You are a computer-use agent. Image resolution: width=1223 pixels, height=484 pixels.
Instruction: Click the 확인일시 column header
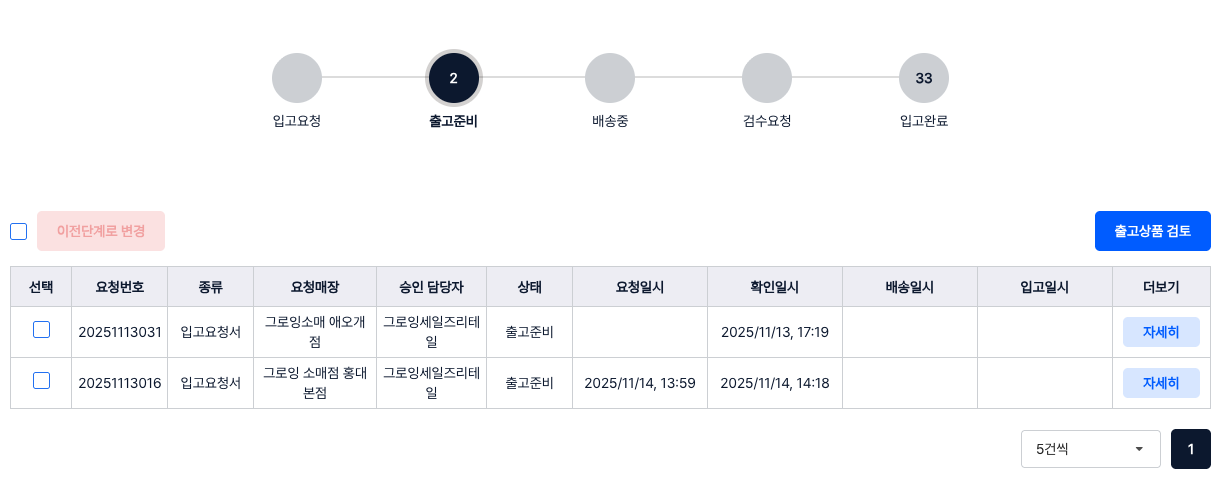click(x=775, y=287)
